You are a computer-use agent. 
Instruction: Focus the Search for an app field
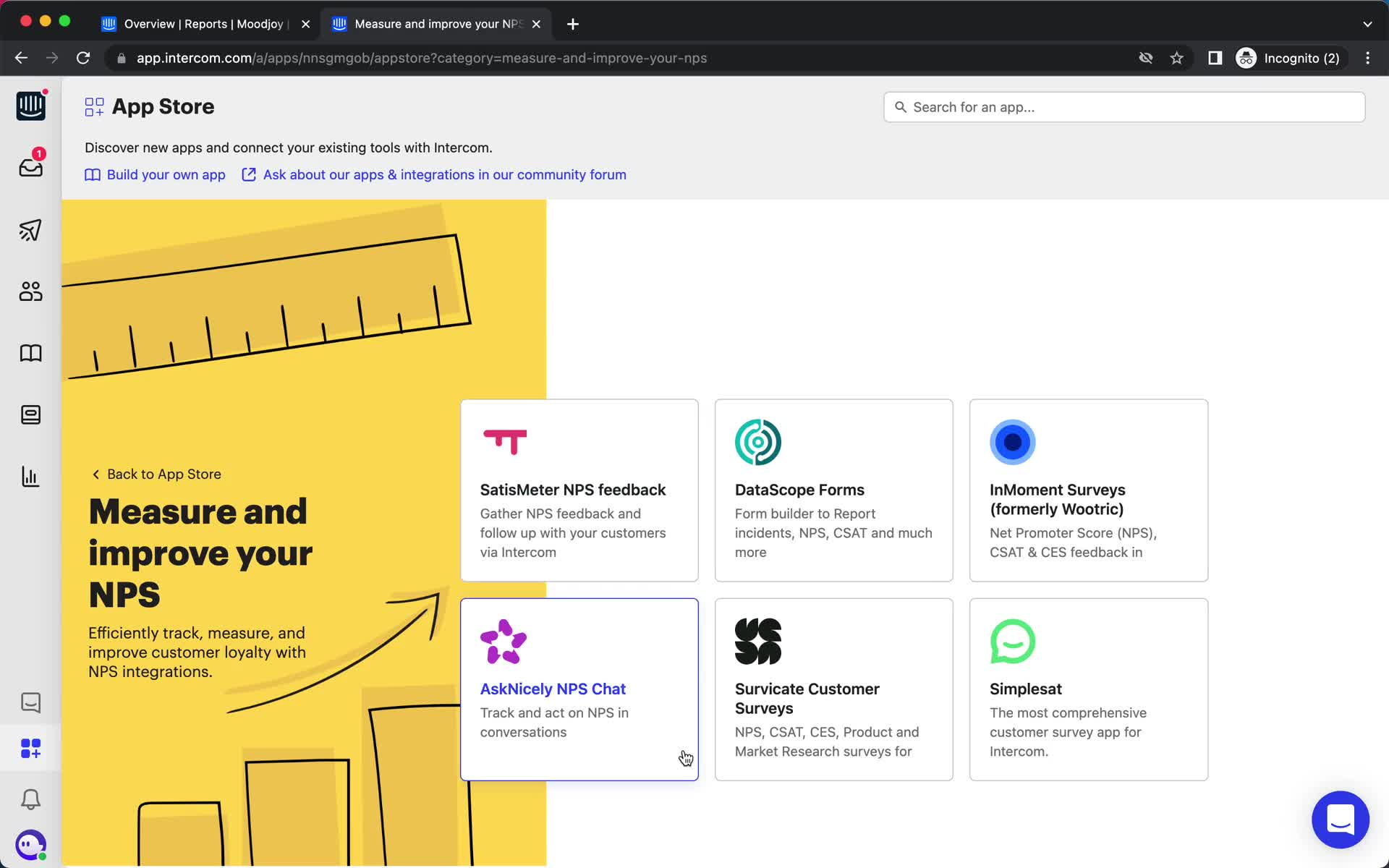pos(1124,107)
